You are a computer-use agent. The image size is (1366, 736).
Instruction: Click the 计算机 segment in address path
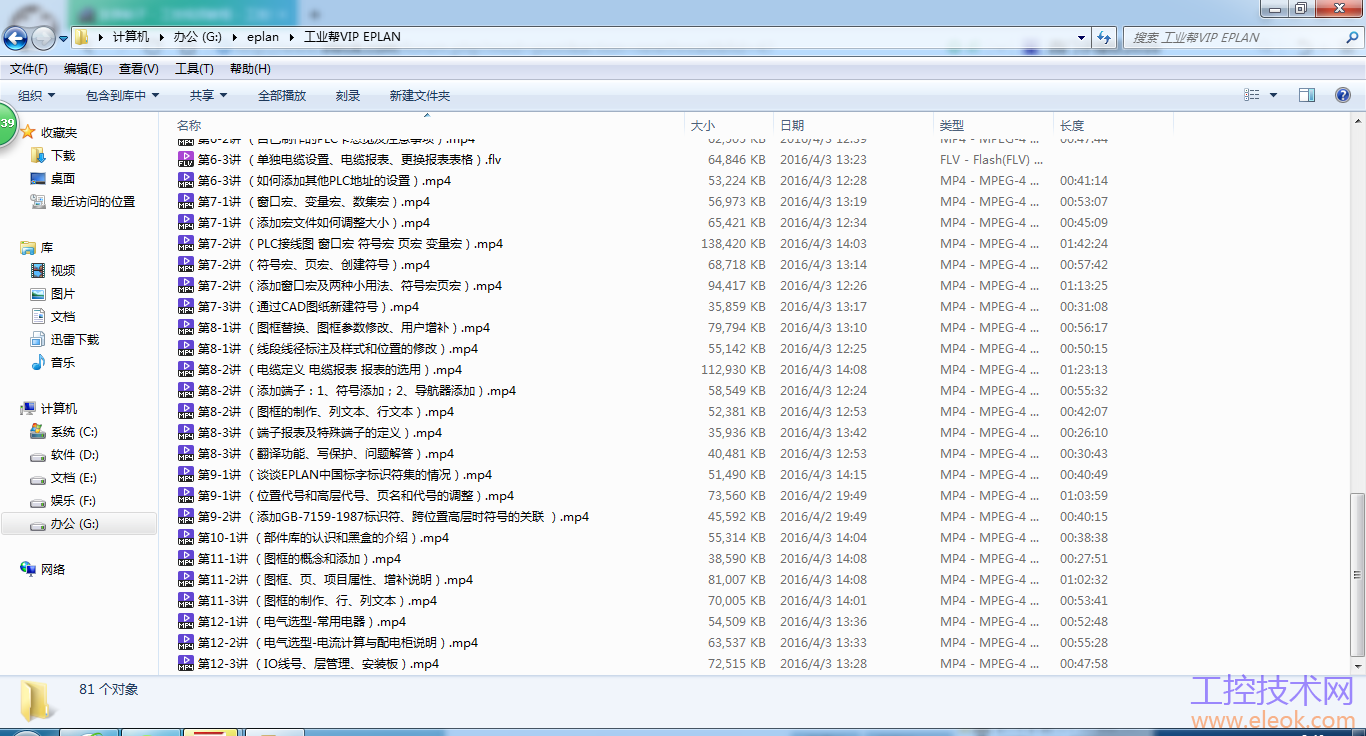pos(131,37)
